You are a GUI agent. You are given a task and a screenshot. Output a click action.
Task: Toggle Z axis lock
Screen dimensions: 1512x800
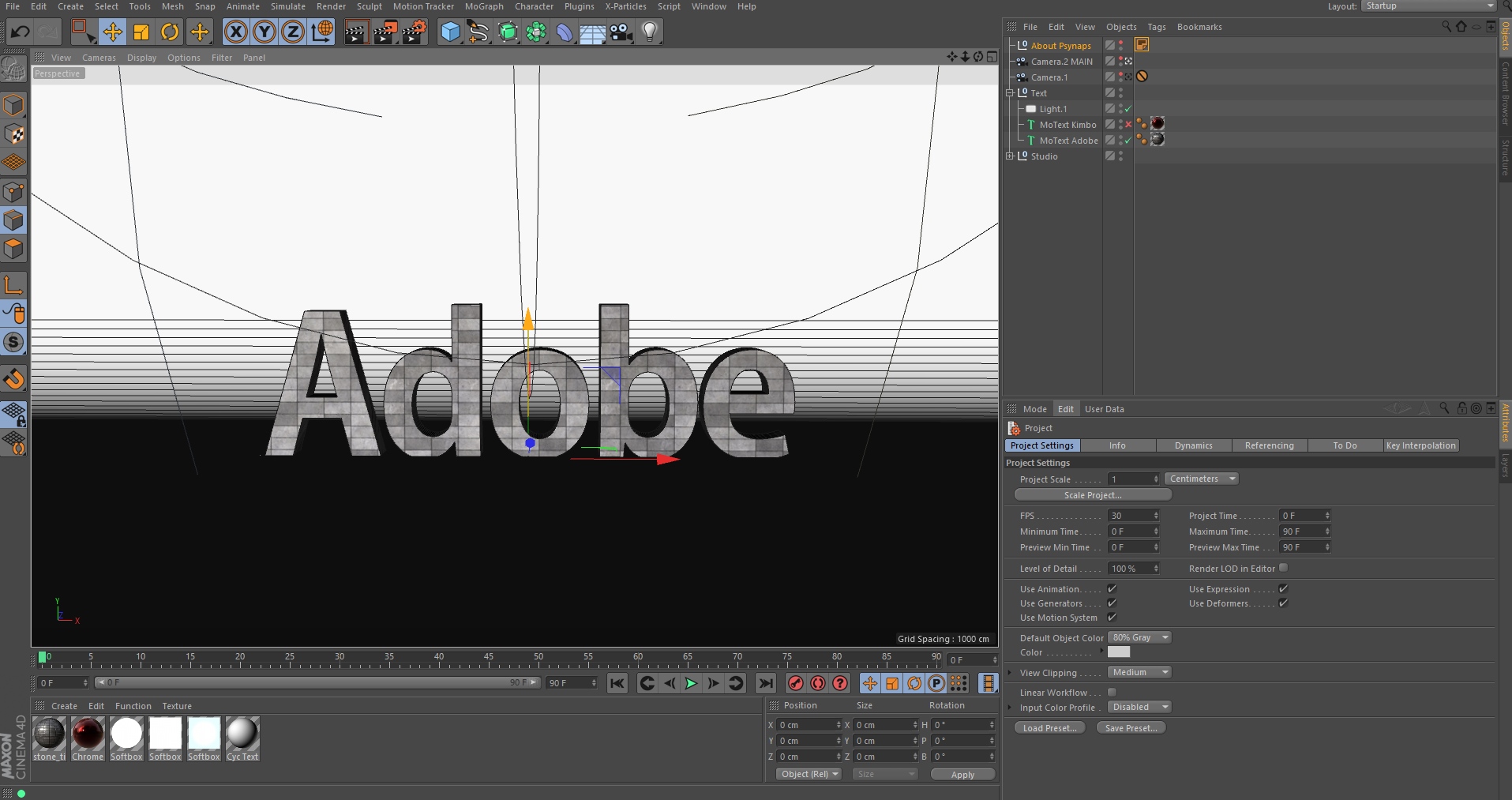tap(293, 32)
